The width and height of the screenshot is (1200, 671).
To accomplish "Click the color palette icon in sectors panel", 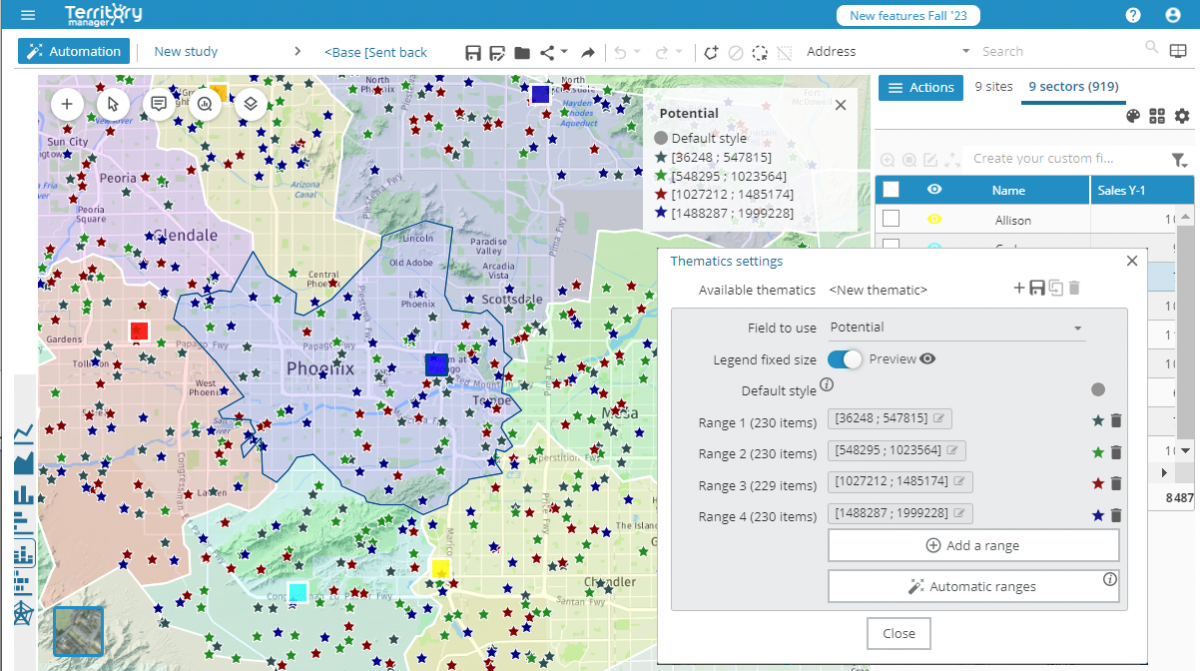I will tap(1133, 116).
